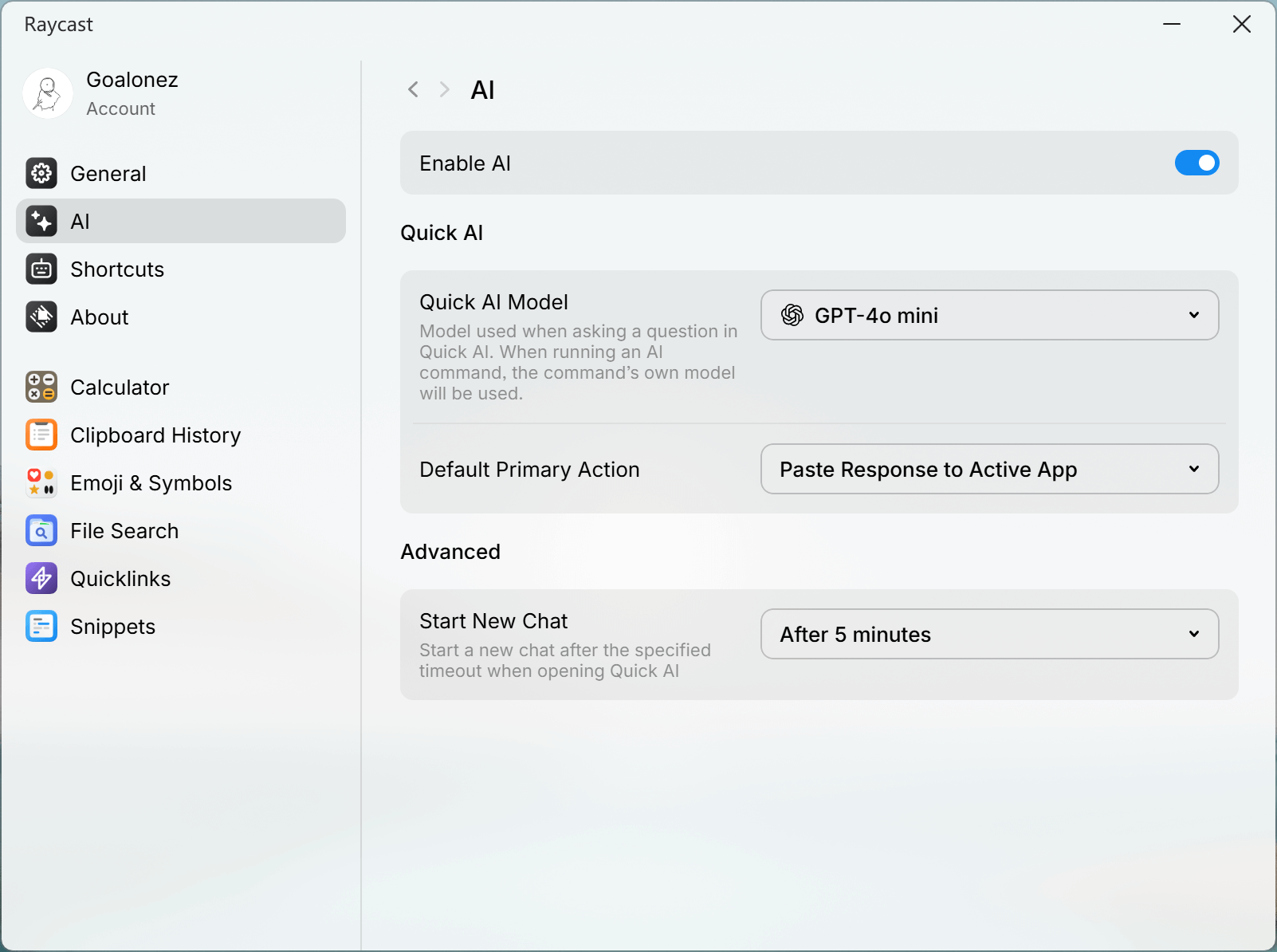Expand the Start New Chat timeout dropdown
The width and height of the screenshot is (1277, 952).
point(989,634)
